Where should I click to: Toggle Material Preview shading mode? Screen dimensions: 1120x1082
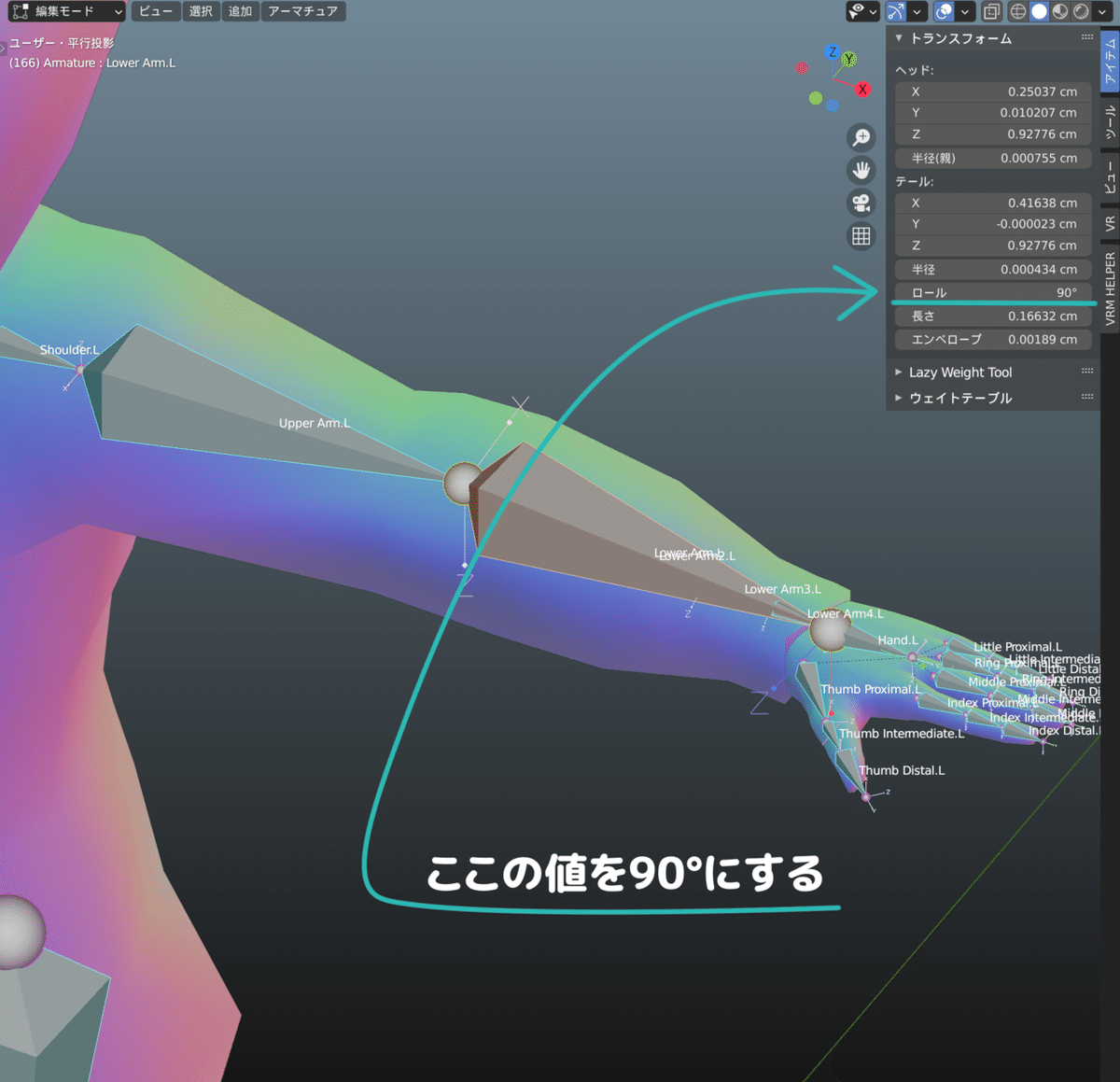(1060, 12)
